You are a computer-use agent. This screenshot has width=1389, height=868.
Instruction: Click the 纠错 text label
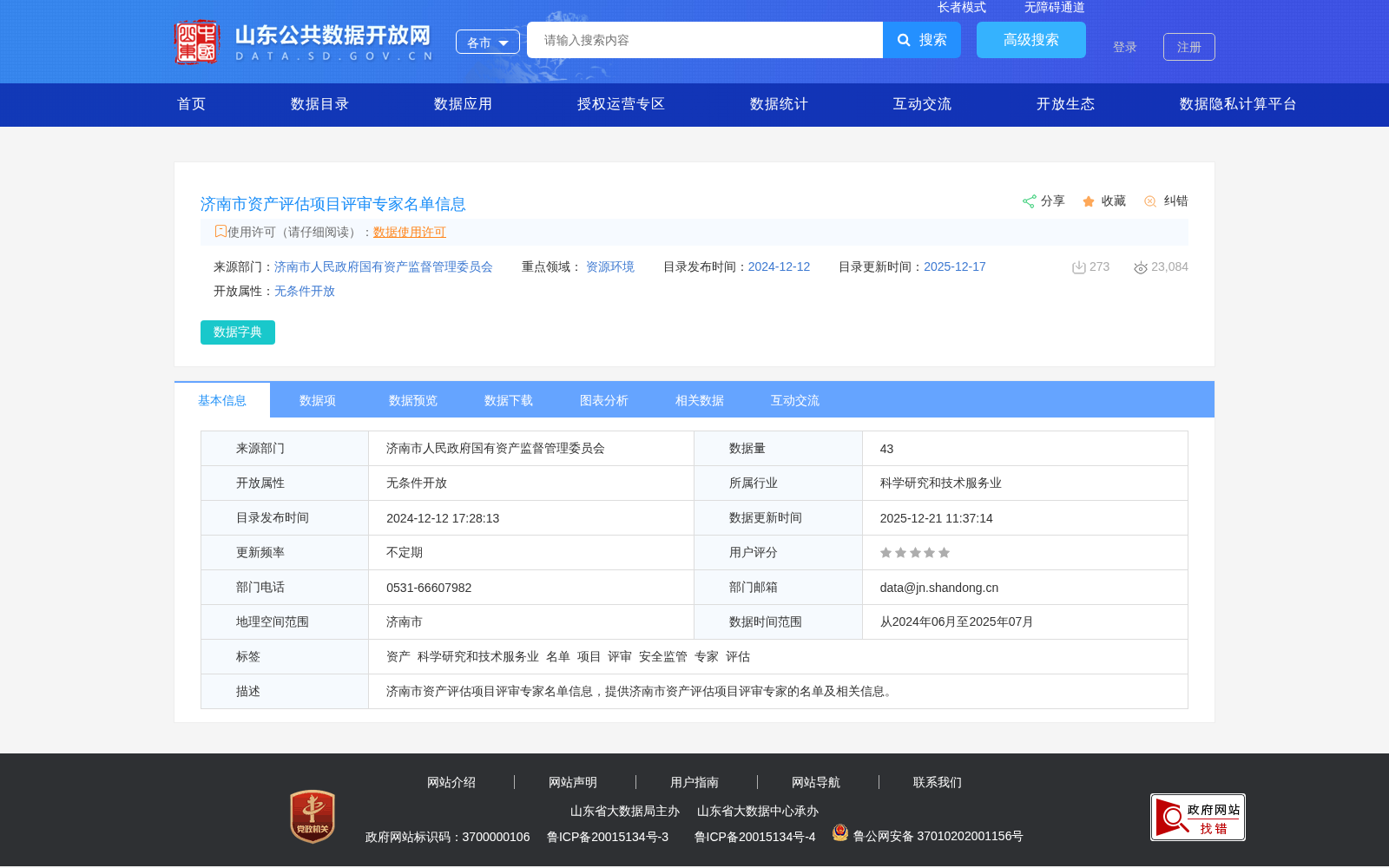pyautogui.click(x=1176, y=201)
